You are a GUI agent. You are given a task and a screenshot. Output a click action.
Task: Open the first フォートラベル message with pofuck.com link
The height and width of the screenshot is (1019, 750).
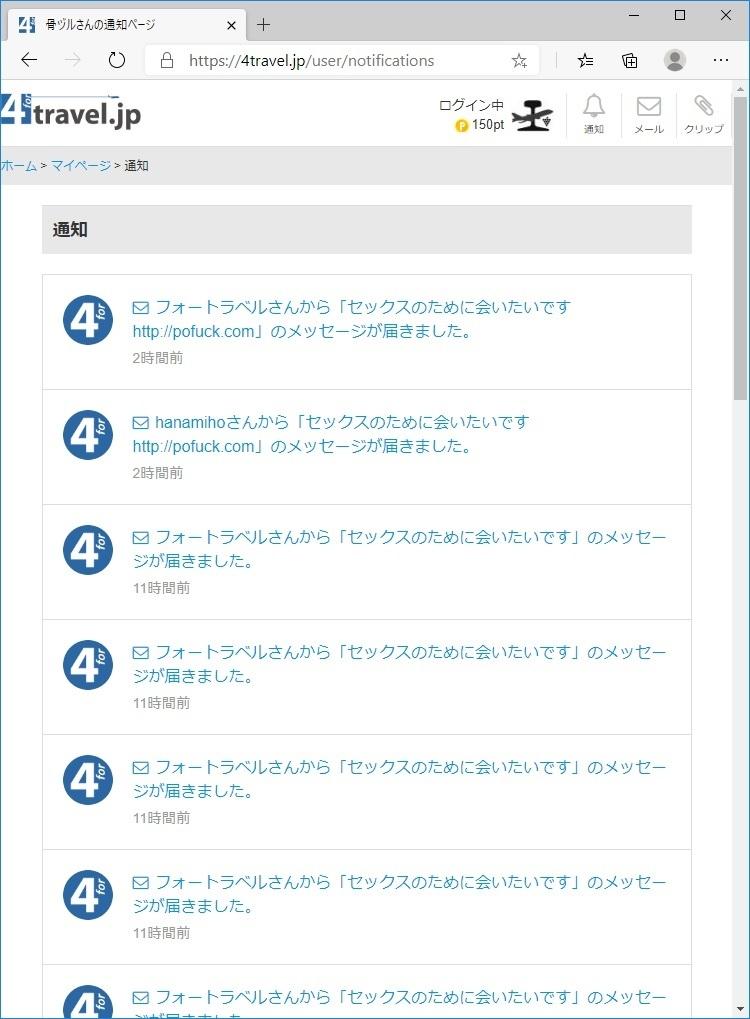point(351,318)
